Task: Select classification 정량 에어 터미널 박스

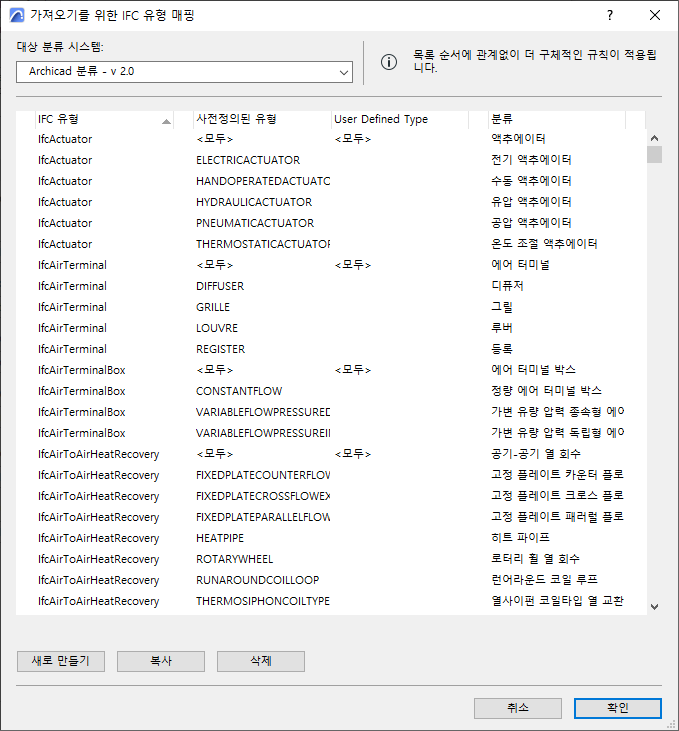Action: click(546, 391)
